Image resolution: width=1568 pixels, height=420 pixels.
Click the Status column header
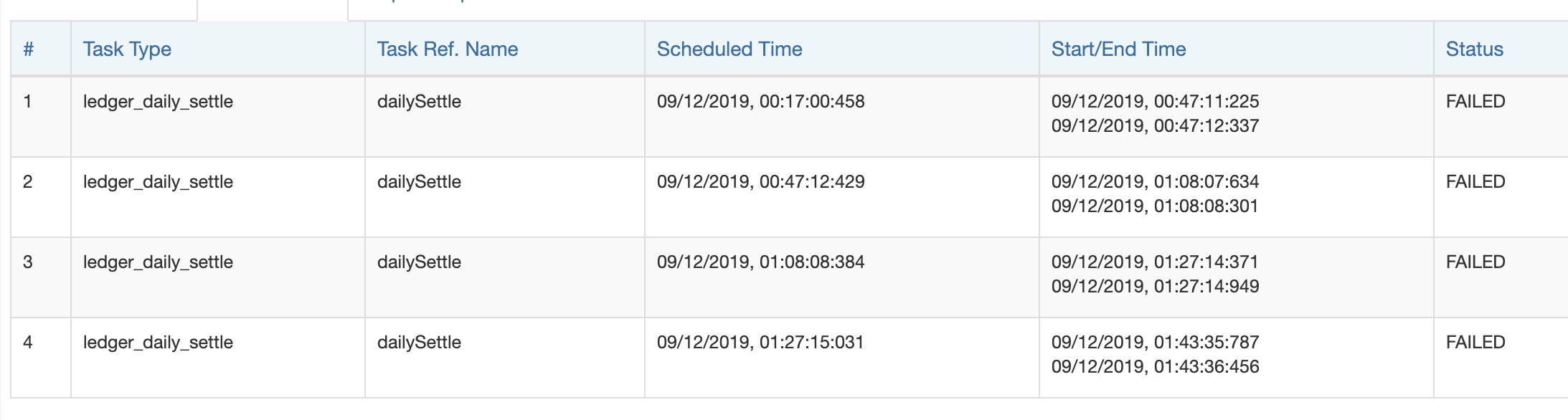tap(1474, 49)
